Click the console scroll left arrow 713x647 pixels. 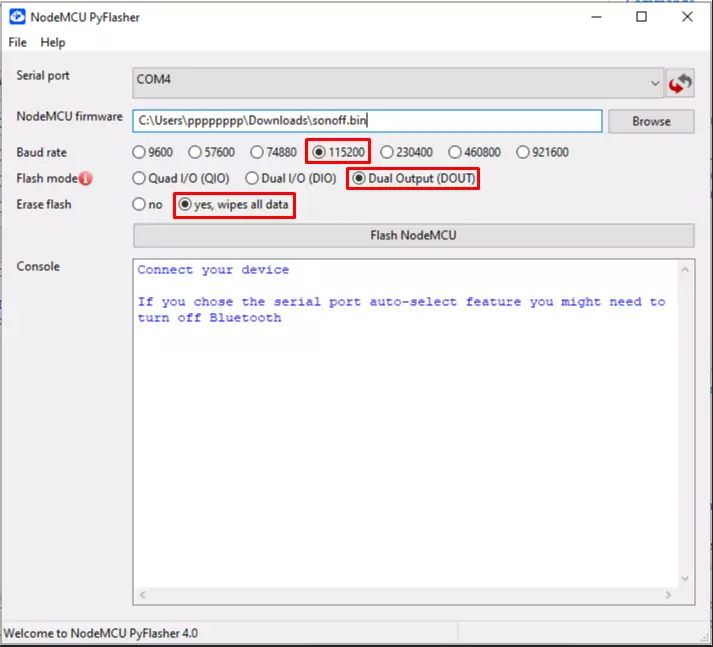point(143,595)
